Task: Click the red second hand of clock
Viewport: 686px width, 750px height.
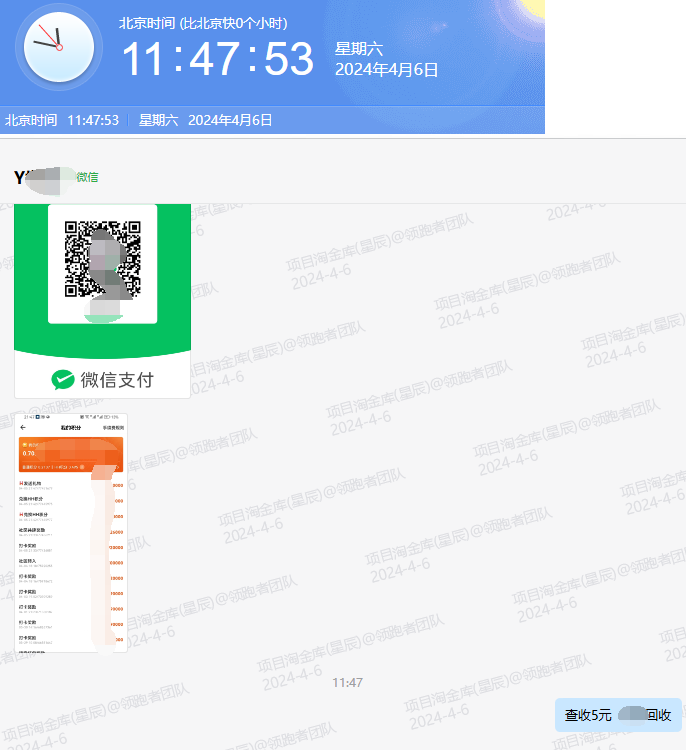Action: [x=50, y=38]
